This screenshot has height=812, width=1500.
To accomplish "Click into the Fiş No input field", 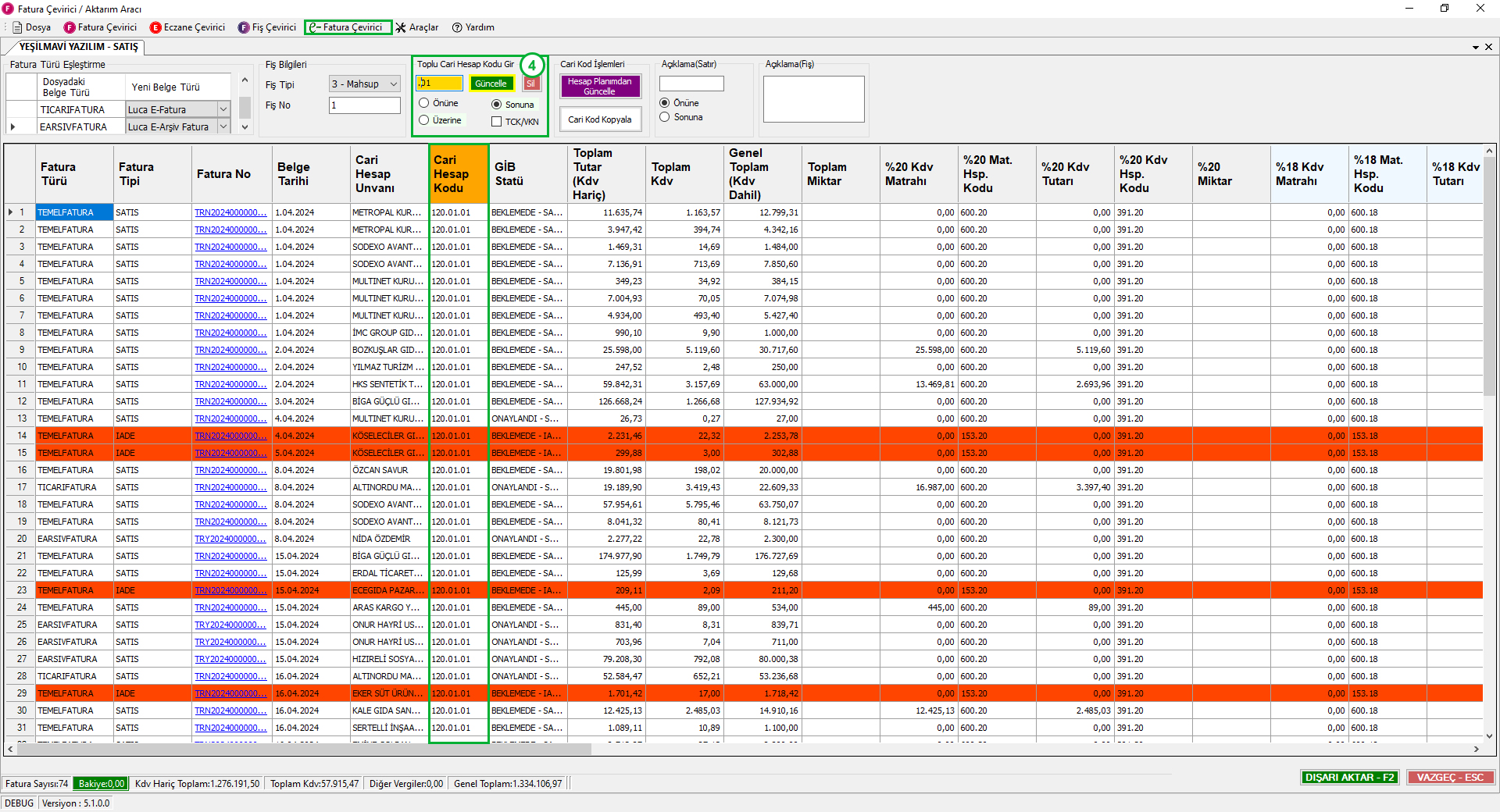I will 364,105.
